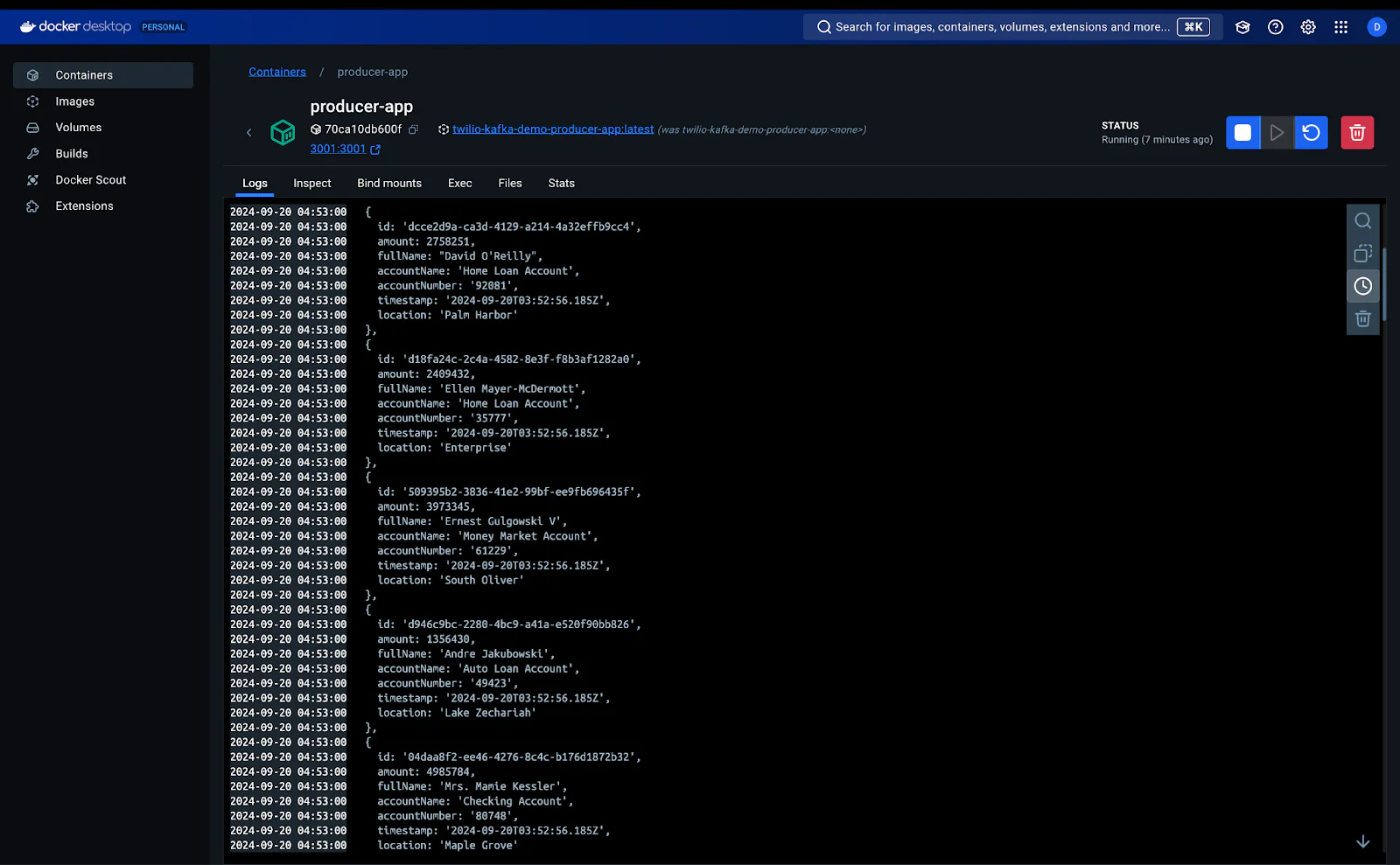Restart the producer-app container
Image resolution: width=1400 pixels, height=865 pixels.
pyautogui.click(x=1311, y=133)
